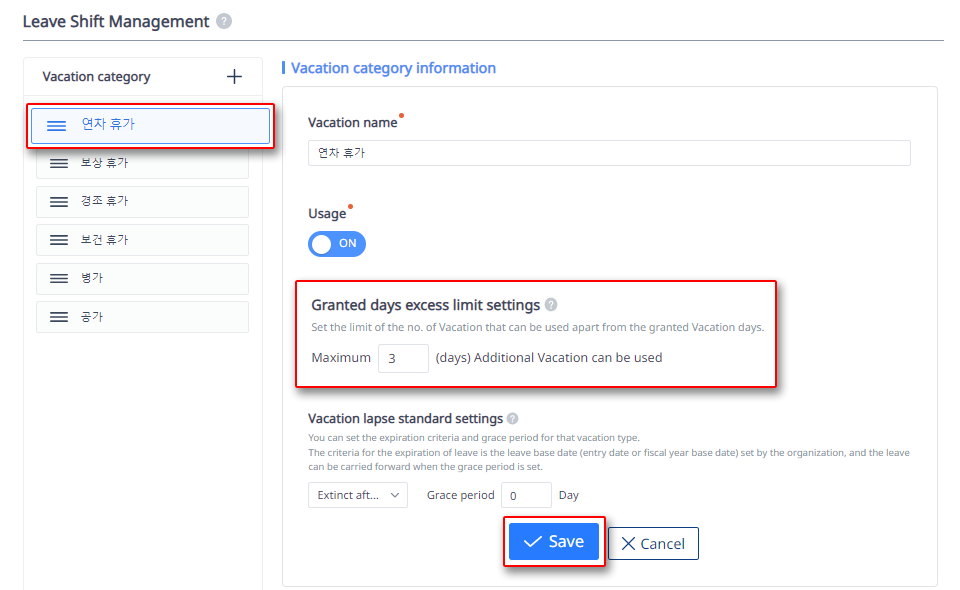Save the vacation category settings
960x590 pixels.
[x=554, y=542]
